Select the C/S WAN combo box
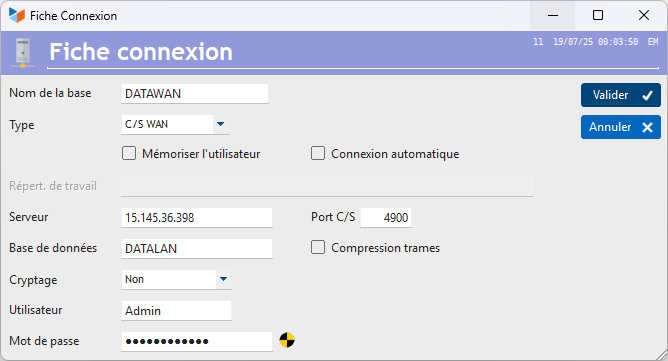668x361 pixels. 175,124
